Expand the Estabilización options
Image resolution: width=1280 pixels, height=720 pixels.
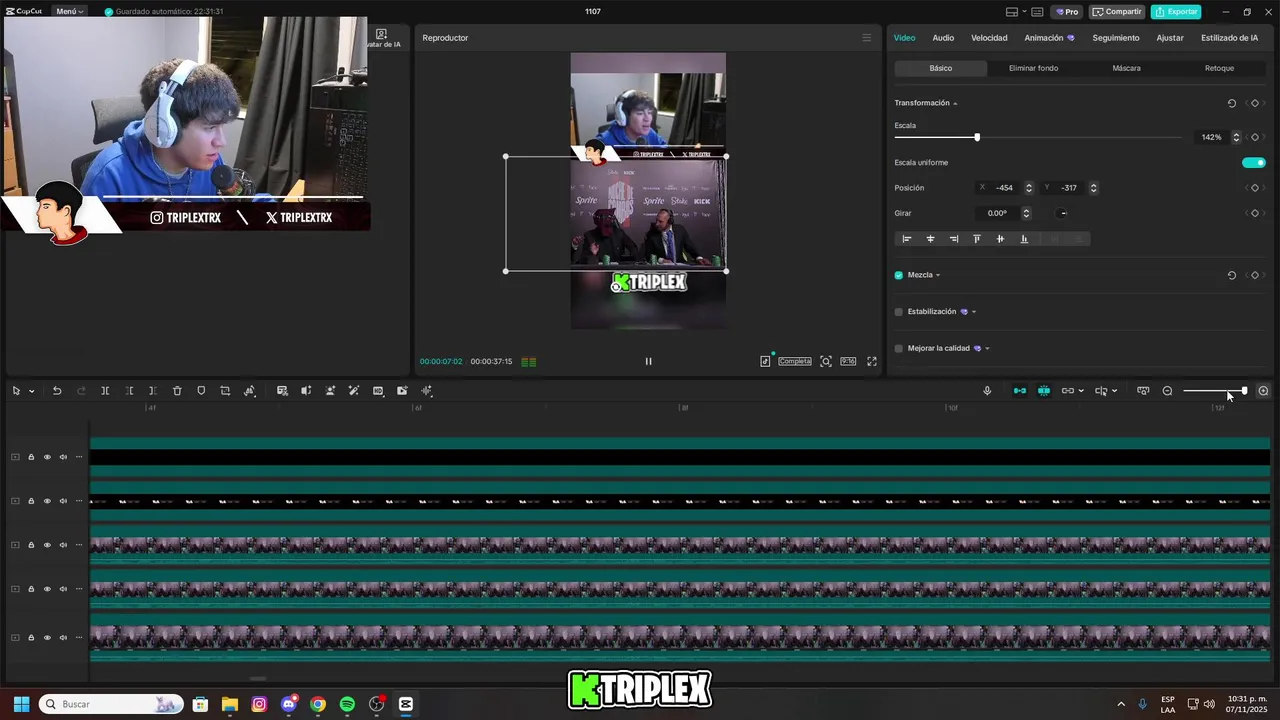click(974, 312)
